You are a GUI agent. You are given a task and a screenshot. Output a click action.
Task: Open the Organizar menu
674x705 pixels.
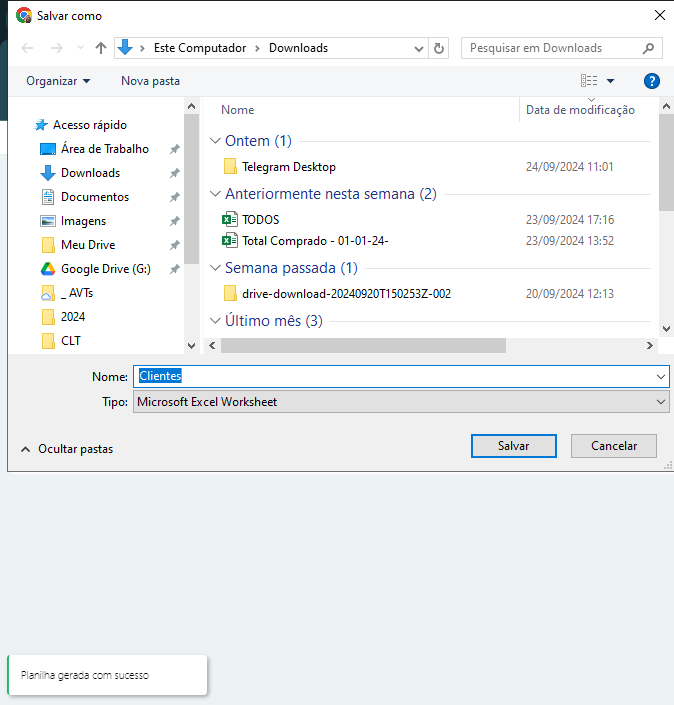tap(58, 81)
